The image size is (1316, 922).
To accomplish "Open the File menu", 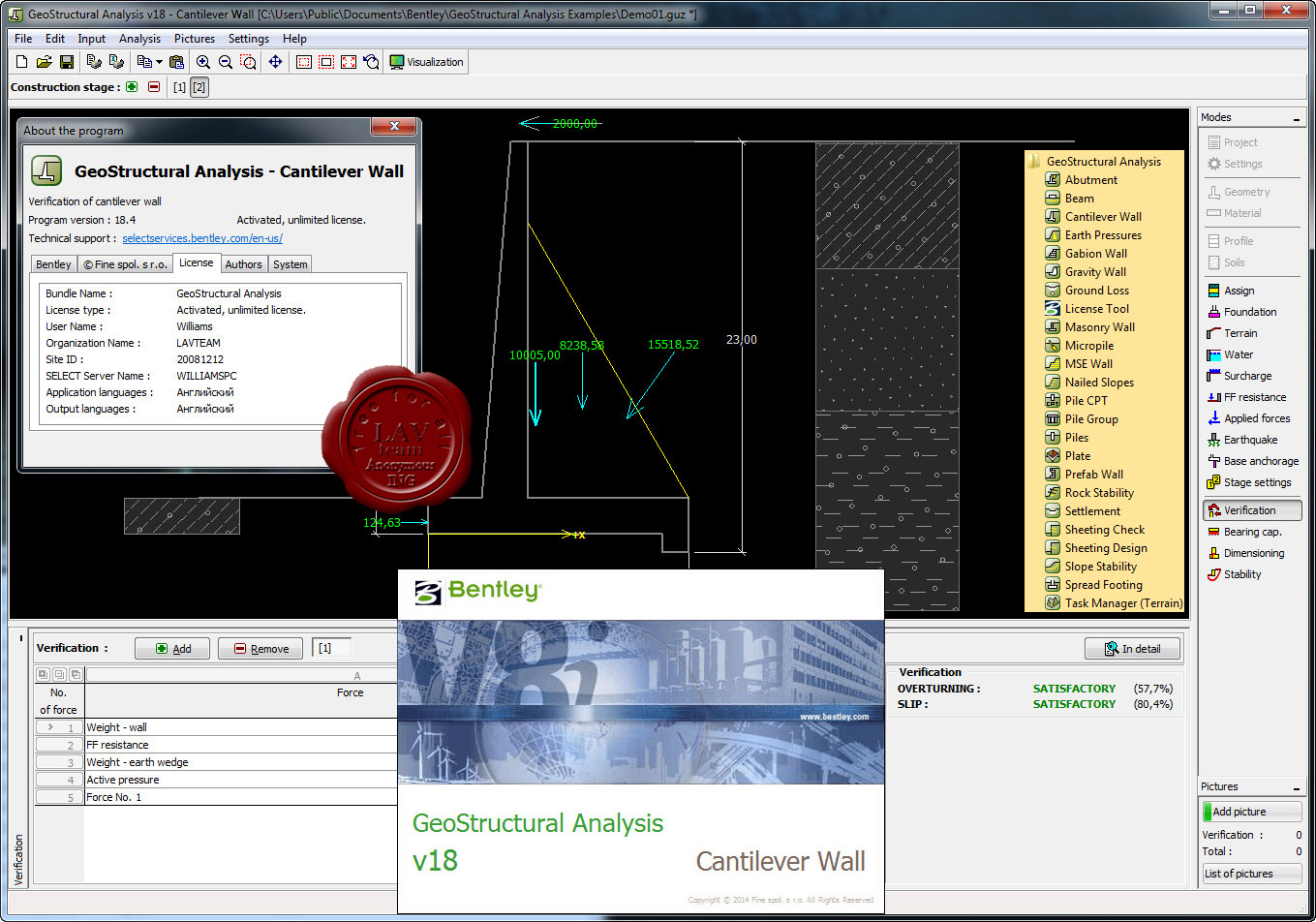I will [23, 39].
